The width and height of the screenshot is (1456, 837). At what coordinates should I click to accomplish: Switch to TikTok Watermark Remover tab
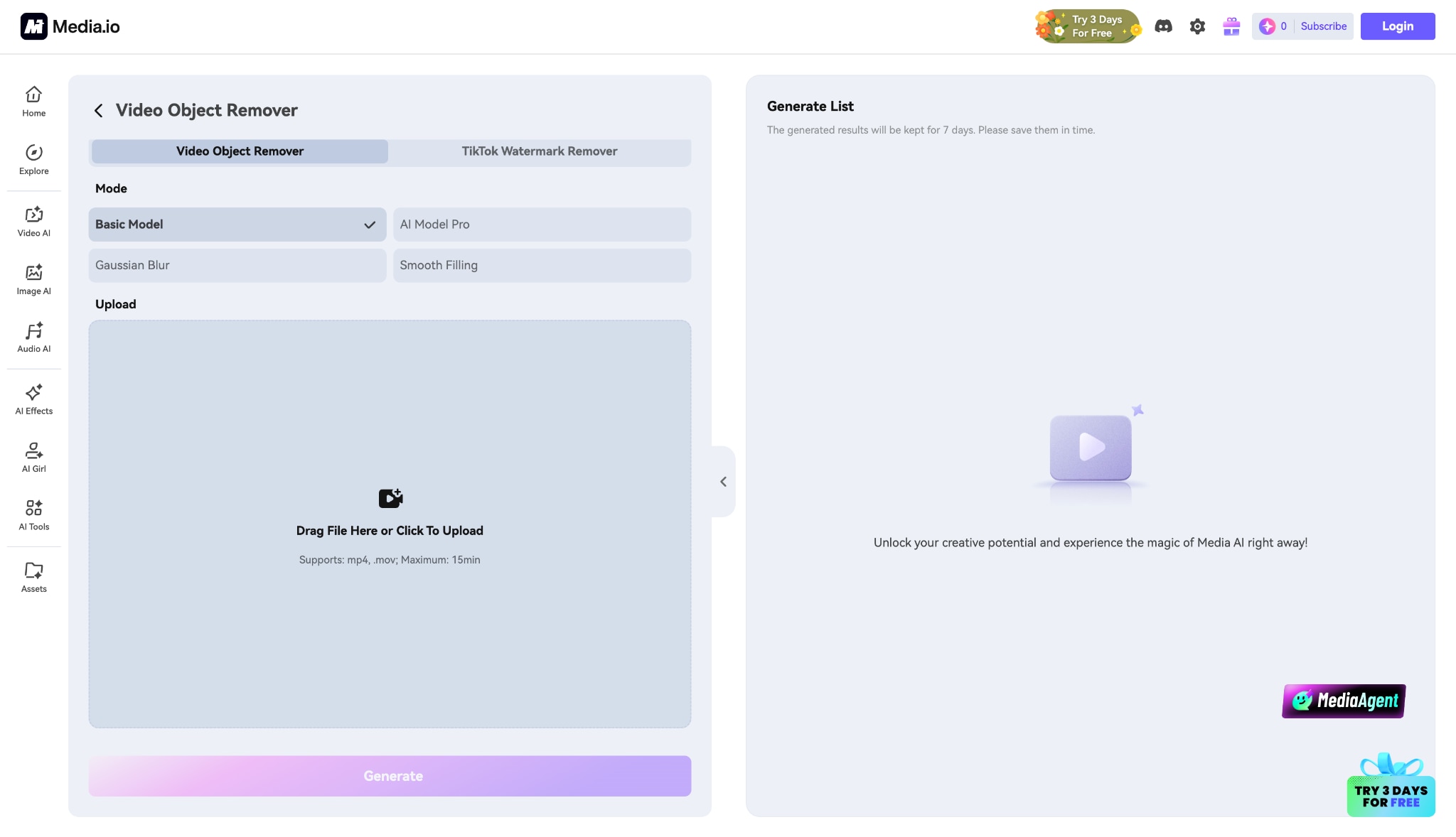(x=540, y=151)
